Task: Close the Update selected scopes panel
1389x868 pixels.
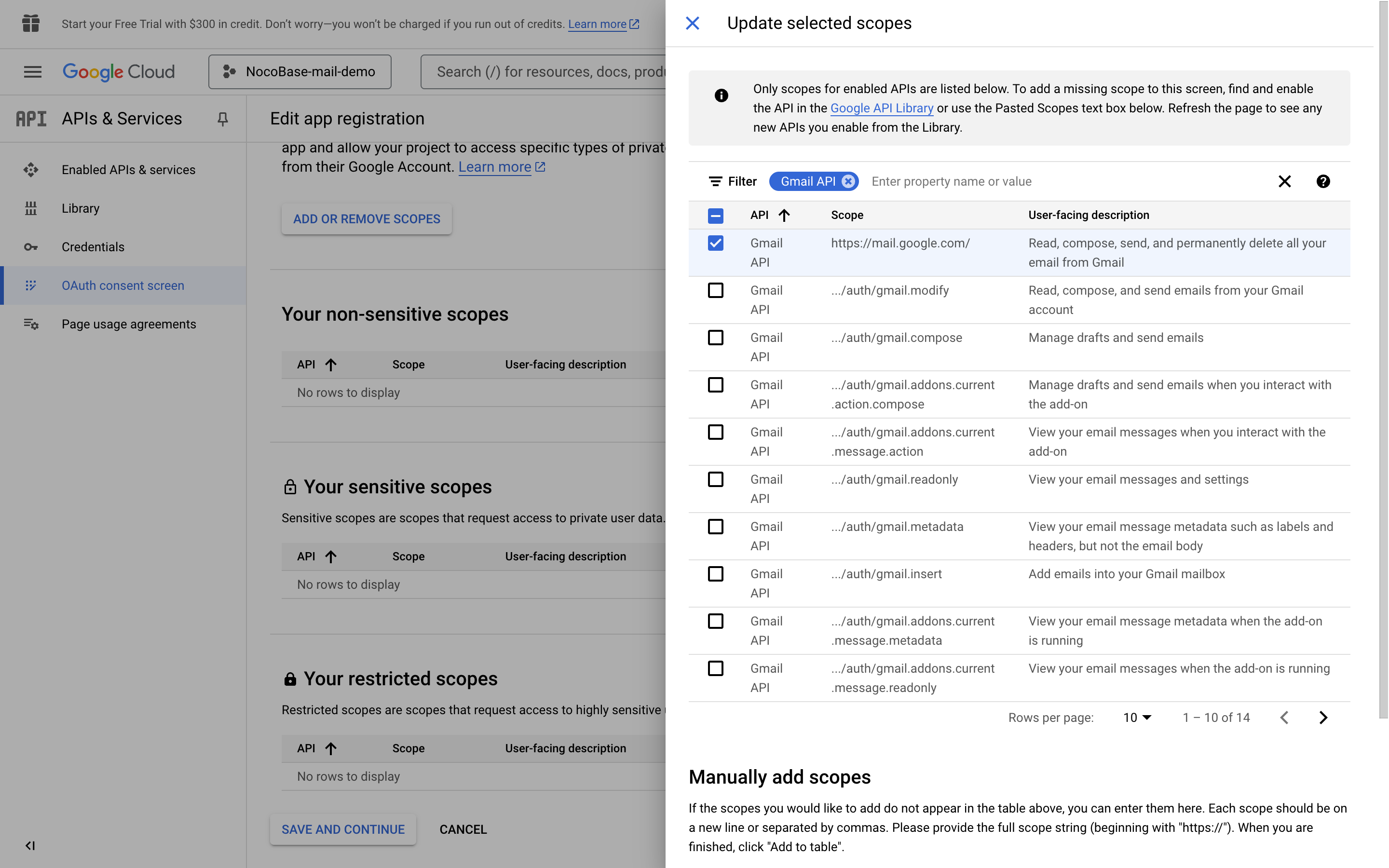Action: tap(692, 24)
